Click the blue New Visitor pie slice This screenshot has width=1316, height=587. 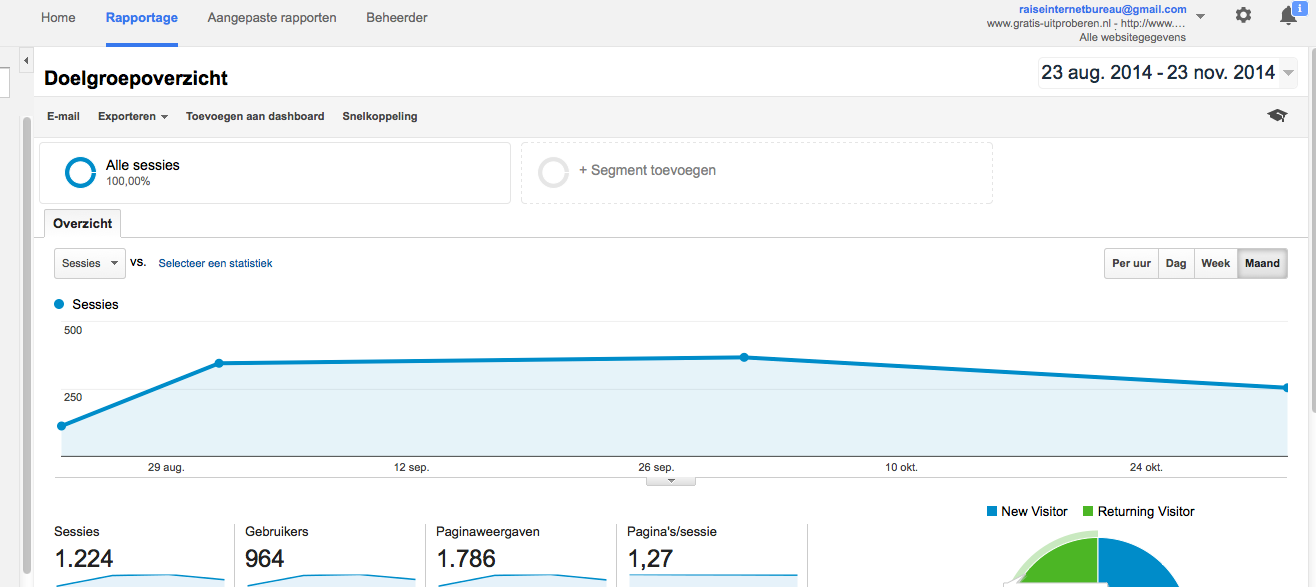pos(1135,565)
